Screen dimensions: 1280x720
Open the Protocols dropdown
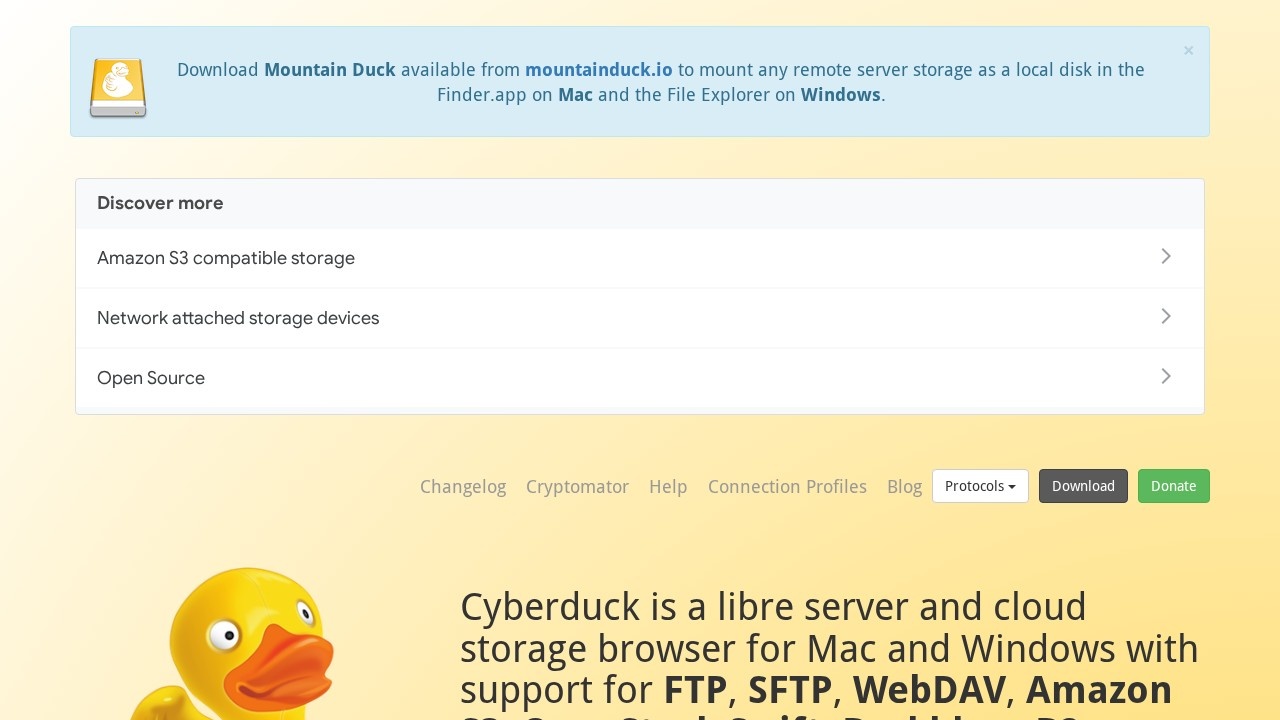coord(980,486)
